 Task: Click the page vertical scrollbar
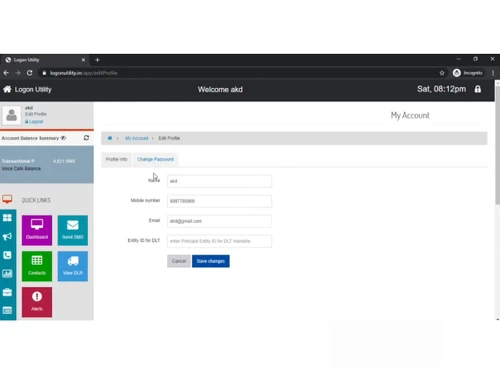(x=497, y=144)
